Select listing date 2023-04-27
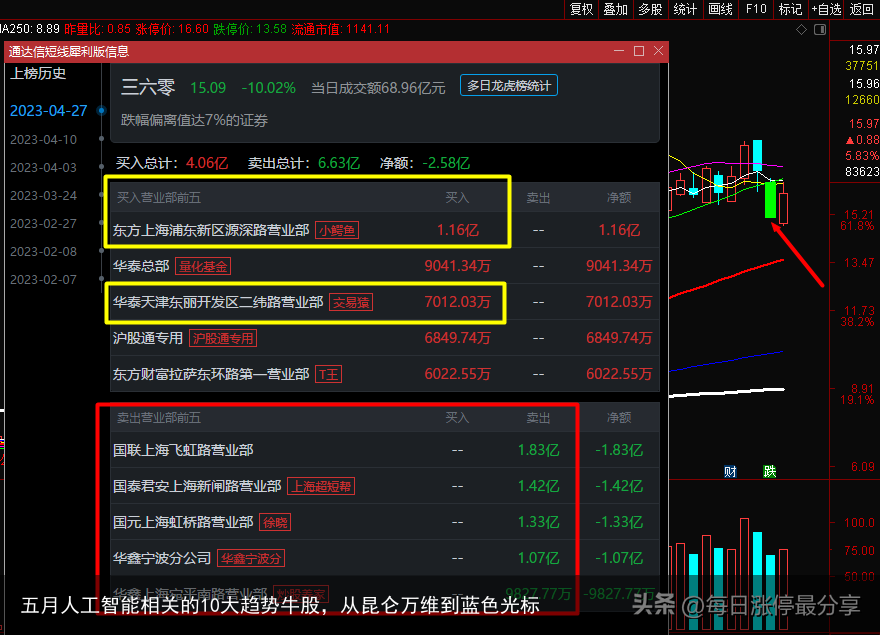 point(49,111)
